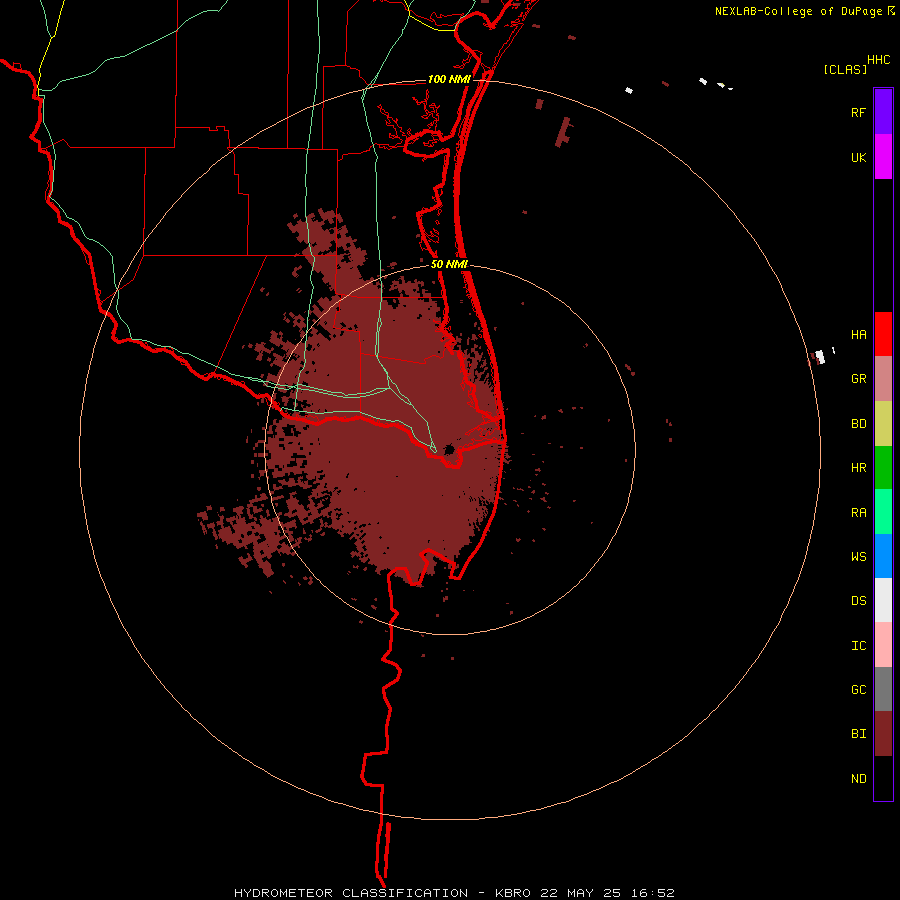Click the IC light pink legend swatch
The width and height of the screenshot is (900, 900).
tap(883, 645)
